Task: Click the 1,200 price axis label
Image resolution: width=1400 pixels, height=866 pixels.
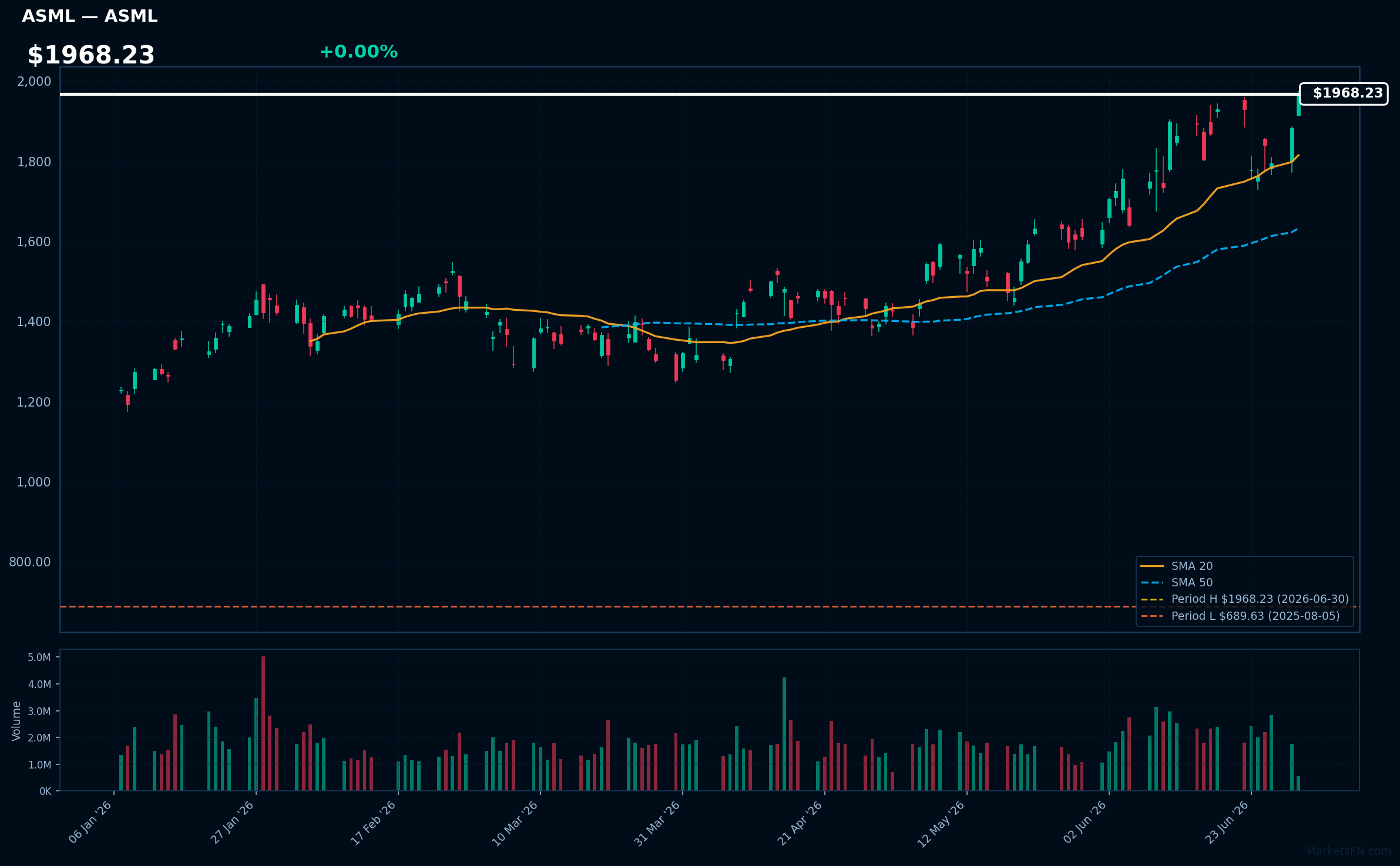Action: 34,402
